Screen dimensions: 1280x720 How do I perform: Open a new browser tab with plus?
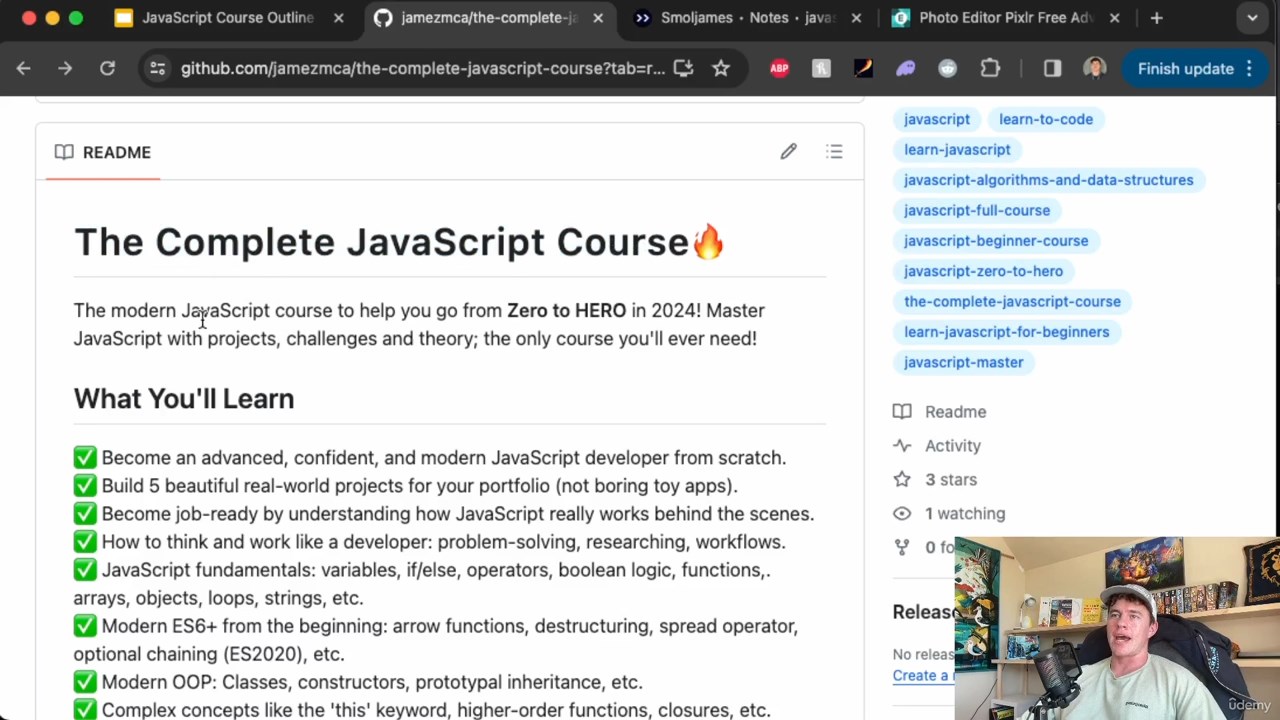1156,17
